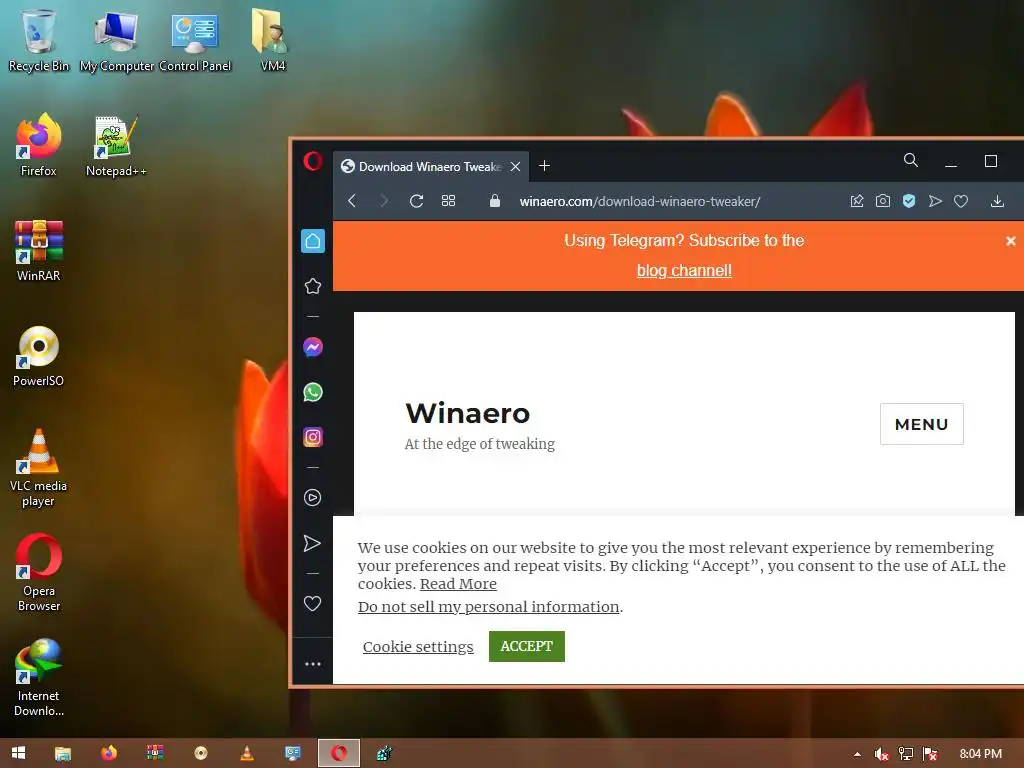
Task: Click Do not sell my personal information
Action: click(x=488, y=607)
